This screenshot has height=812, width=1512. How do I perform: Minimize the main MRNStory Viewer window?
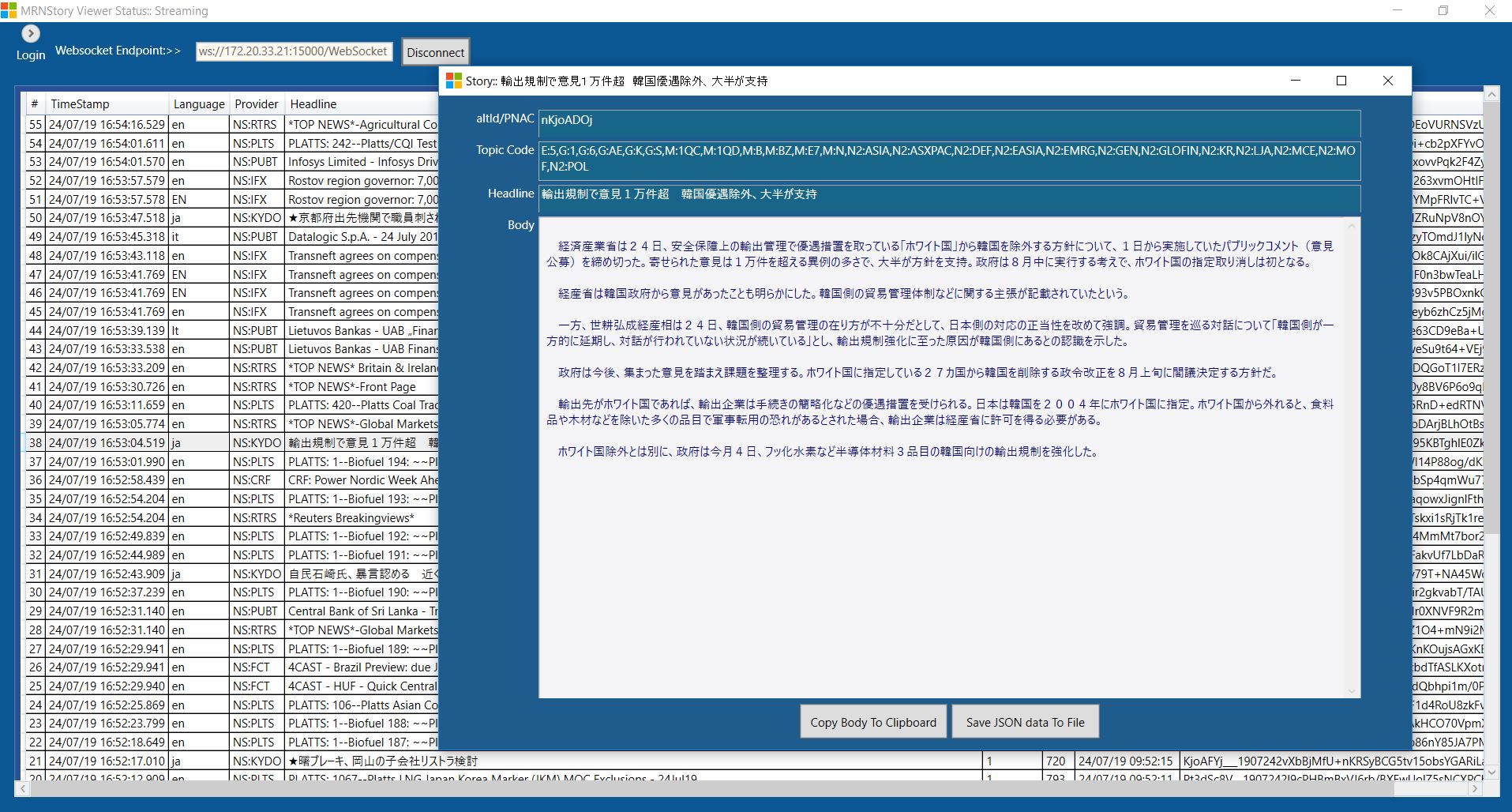1398,10
